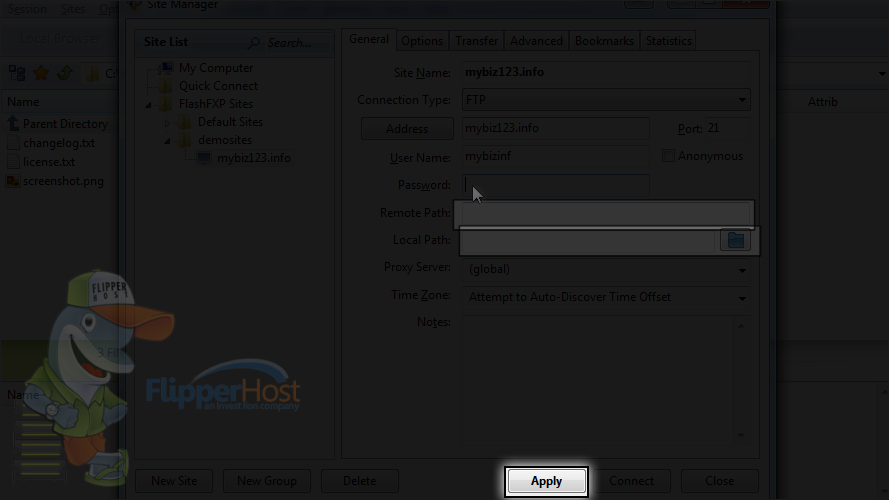
Task: Click the favorites star icon in main window
Action: coord(41,73)
